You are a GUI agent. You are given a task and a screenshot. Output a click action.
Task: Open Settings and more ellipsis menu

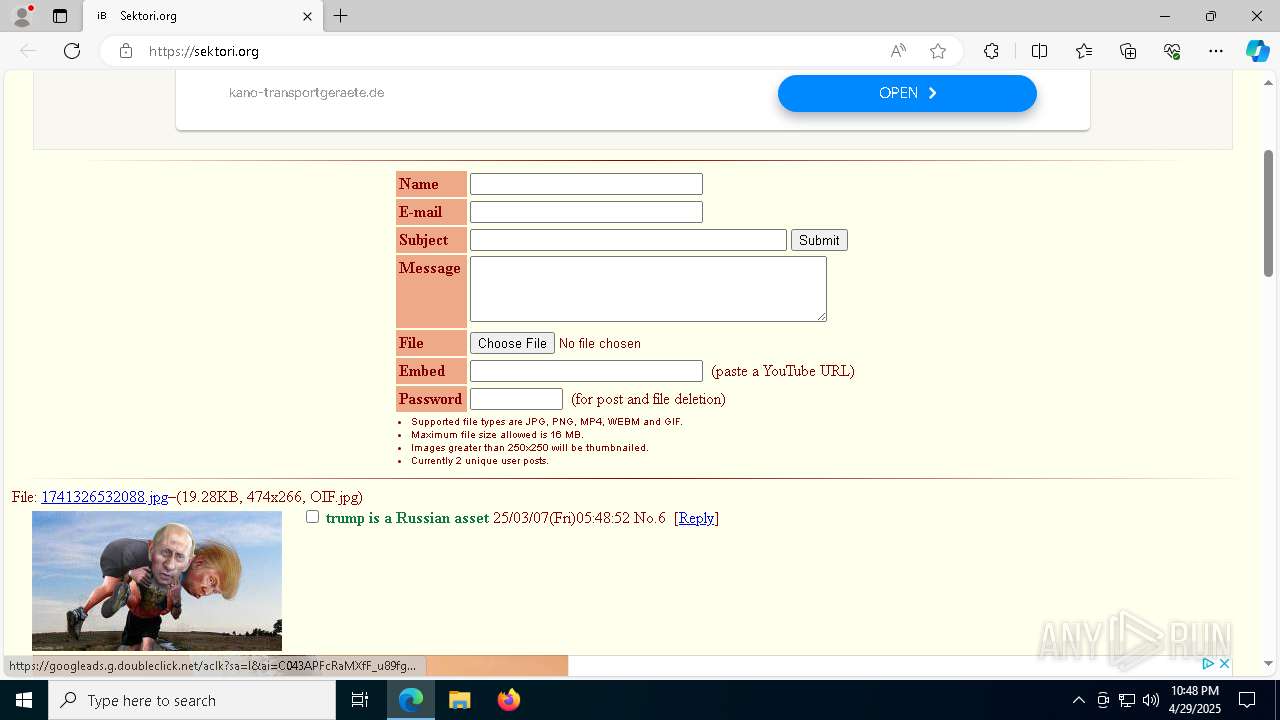point(1216,51)
